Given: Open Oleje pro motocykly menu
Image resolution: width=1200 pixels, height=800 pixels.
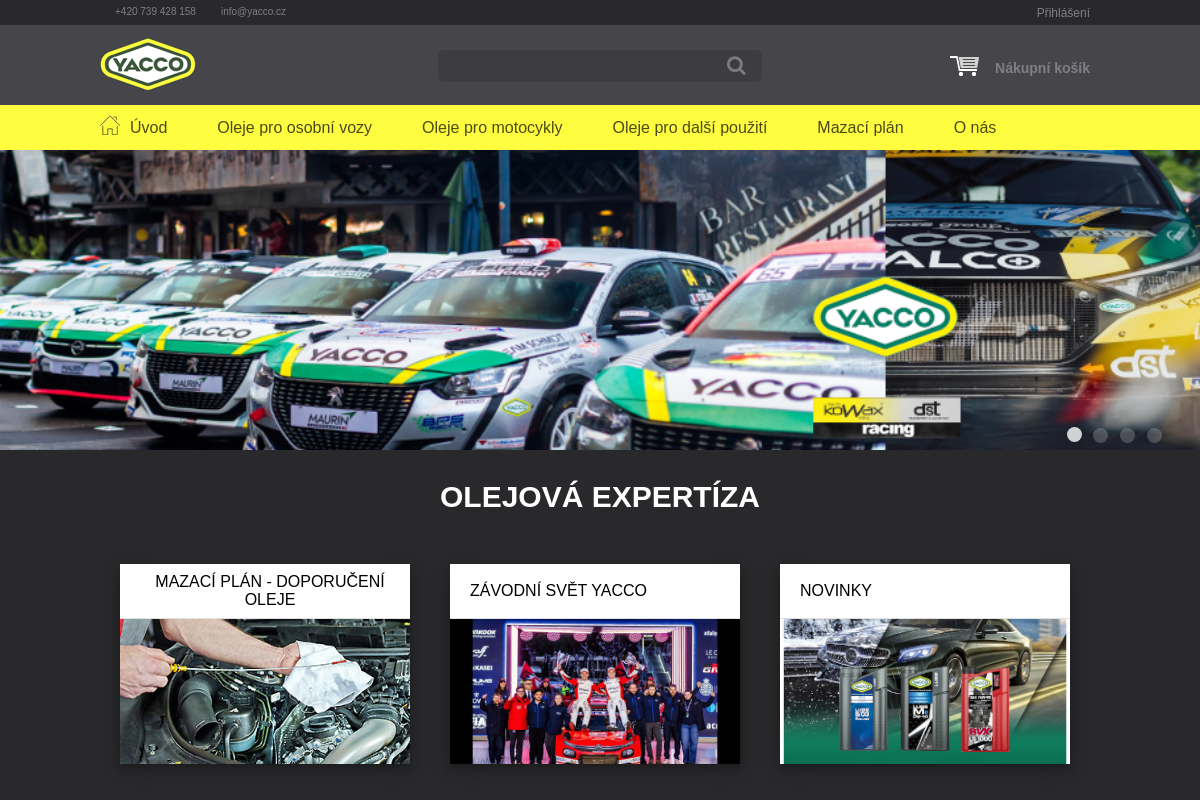Looking at the screenshot, I should 492,128.
